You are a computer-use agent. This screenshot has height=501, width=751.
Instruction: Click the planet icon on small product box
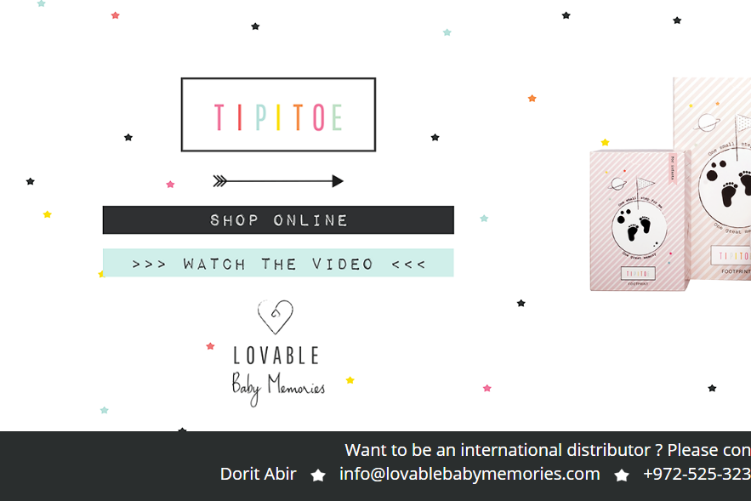(x=618, y=184)
